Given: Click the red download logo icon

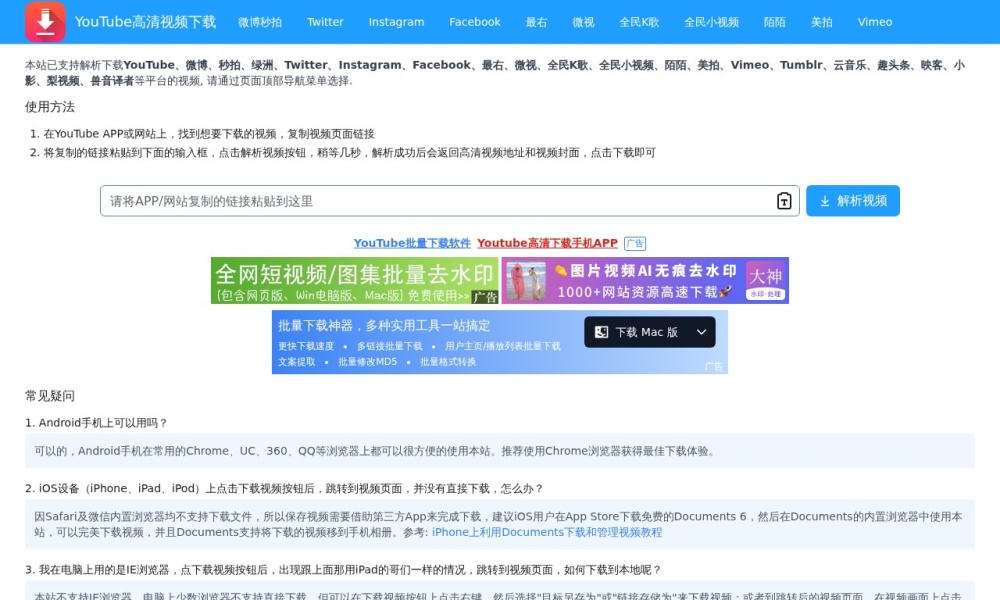Looking at the screenshot, I should (x=45, y=22).
